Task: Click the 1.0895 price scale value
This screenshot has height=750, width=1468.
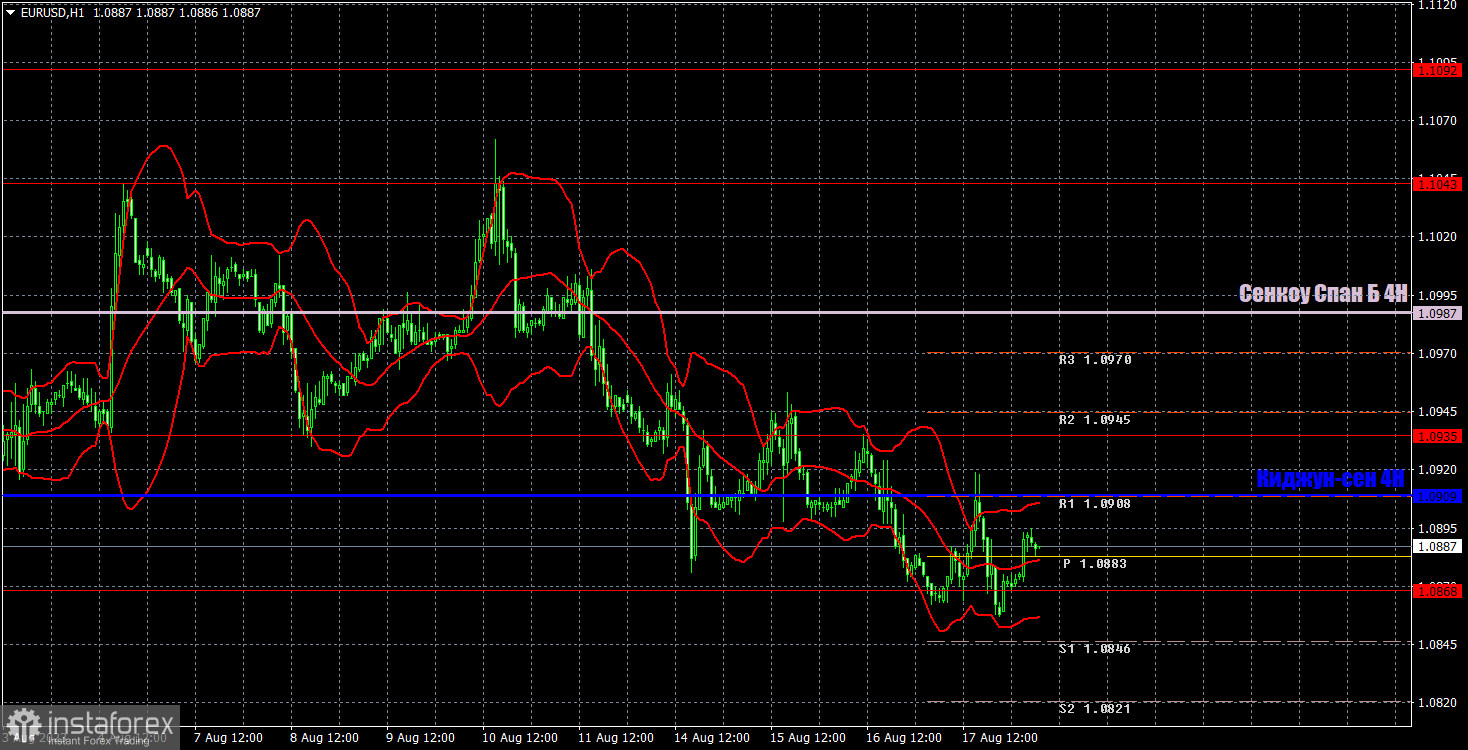Action: point(1438,527)
